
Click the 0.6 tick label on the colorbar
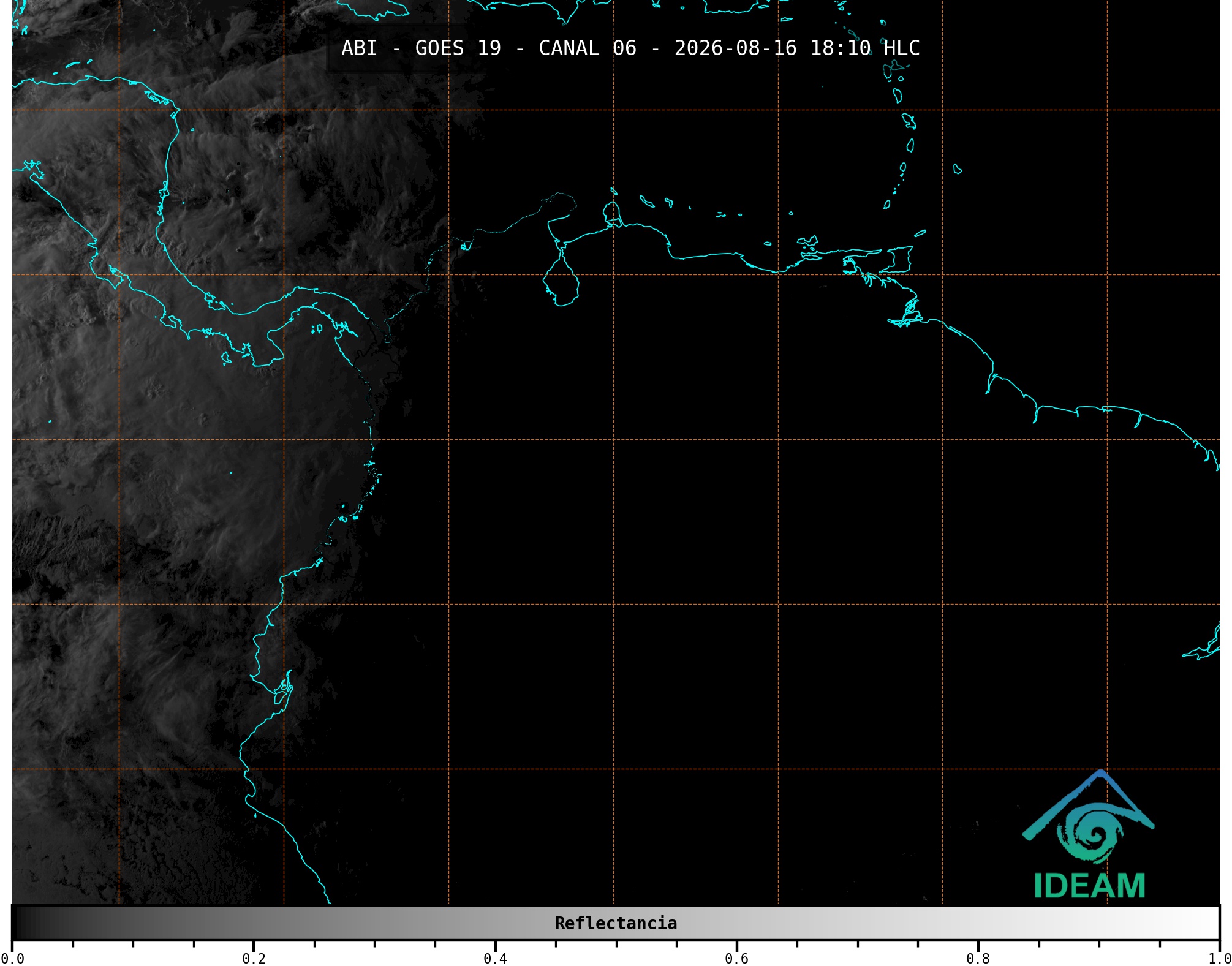click(x=736, y=958)
